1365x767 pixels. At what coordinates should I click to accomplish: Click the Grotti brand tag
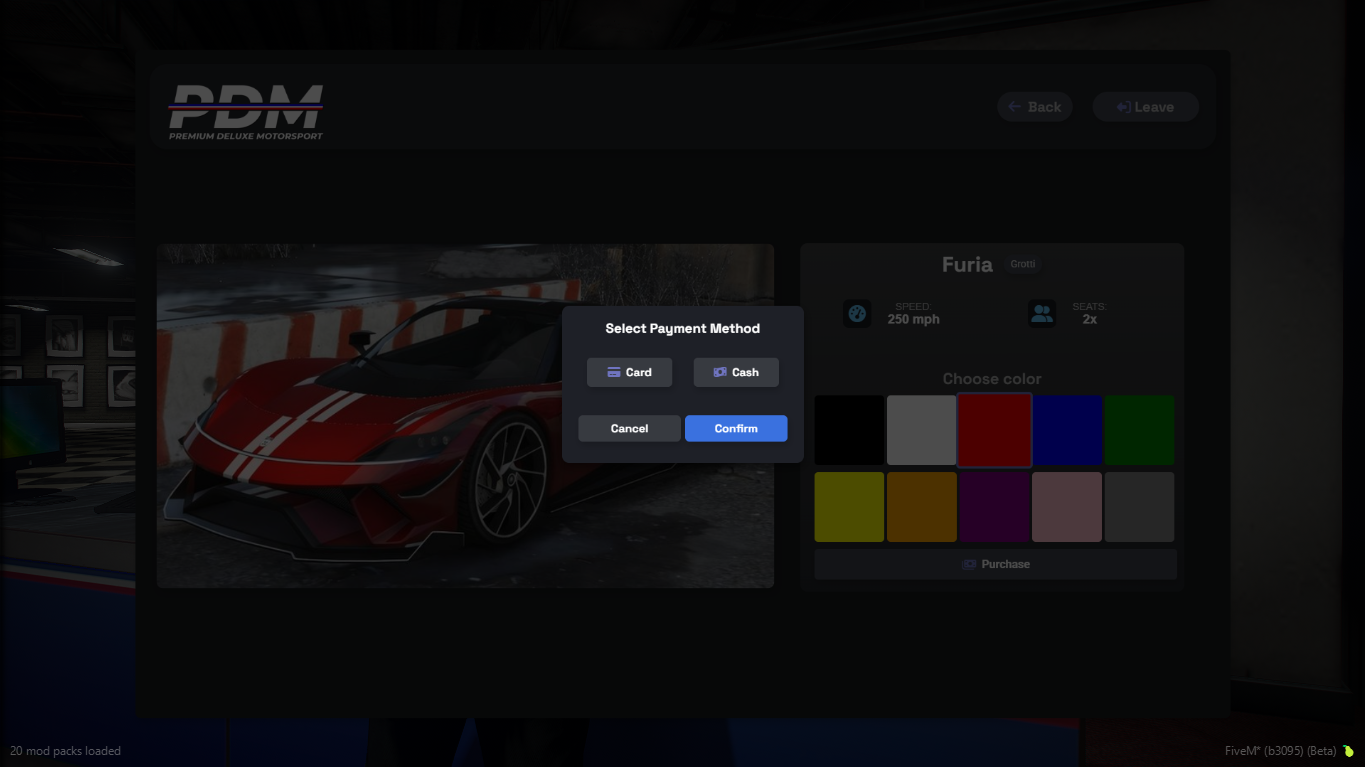coord(1023,264)
